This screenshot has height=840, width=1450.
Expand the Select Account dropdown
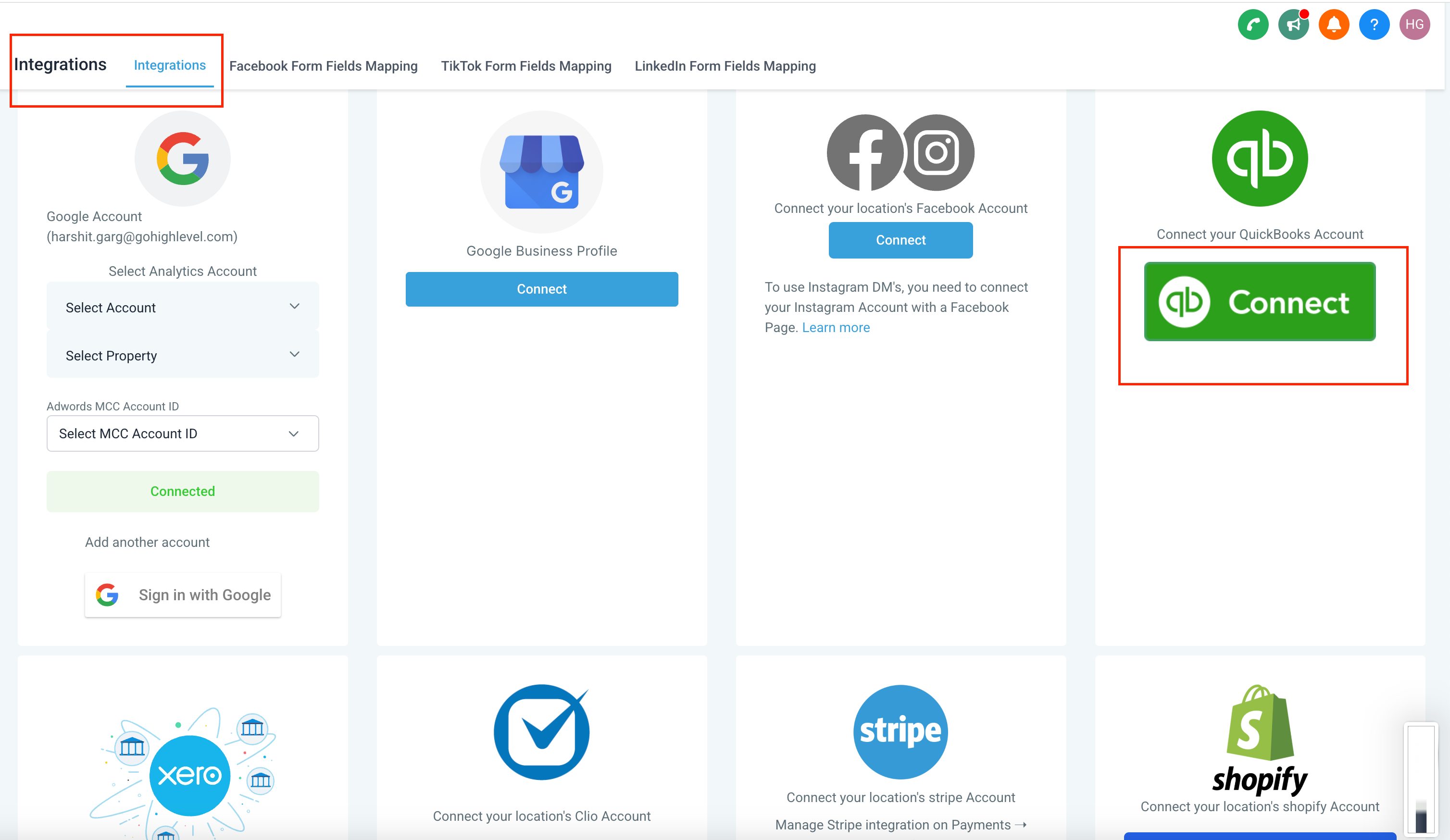(x=182, y=308)
